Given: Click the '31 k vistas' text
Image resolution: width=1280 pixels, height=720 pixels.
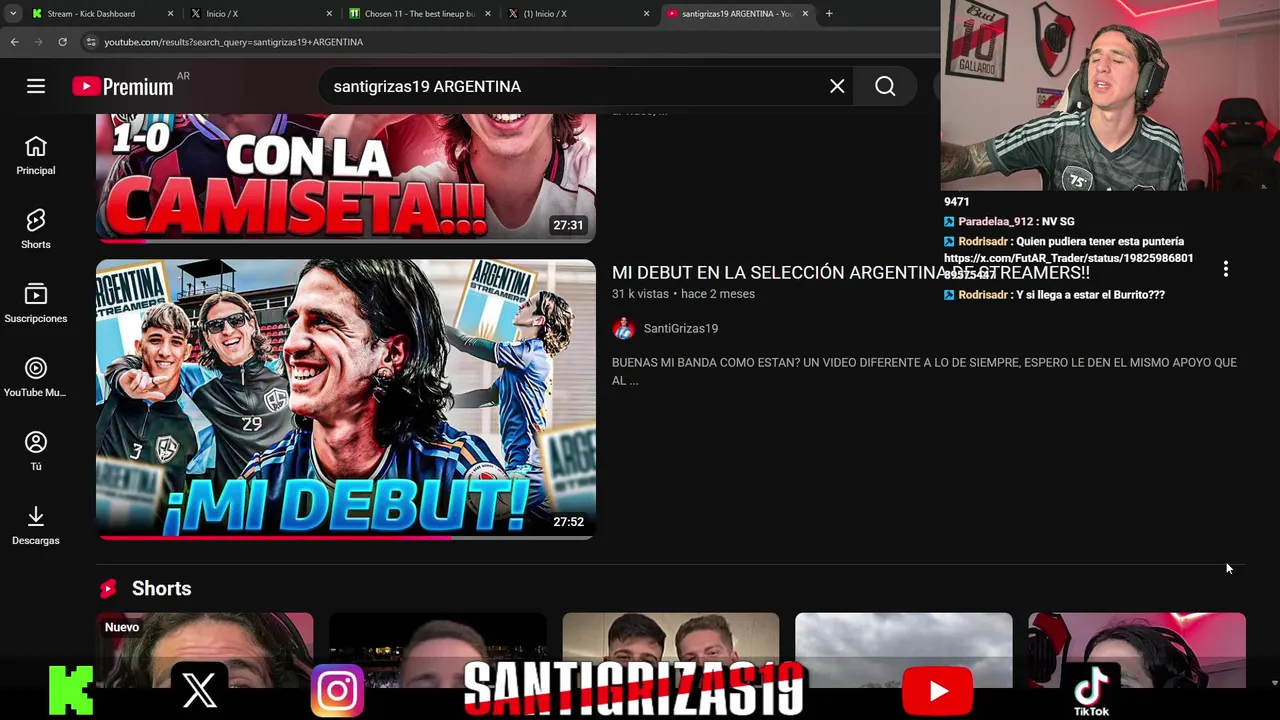Looking at the screenshot, I should [x=640, y=294].
